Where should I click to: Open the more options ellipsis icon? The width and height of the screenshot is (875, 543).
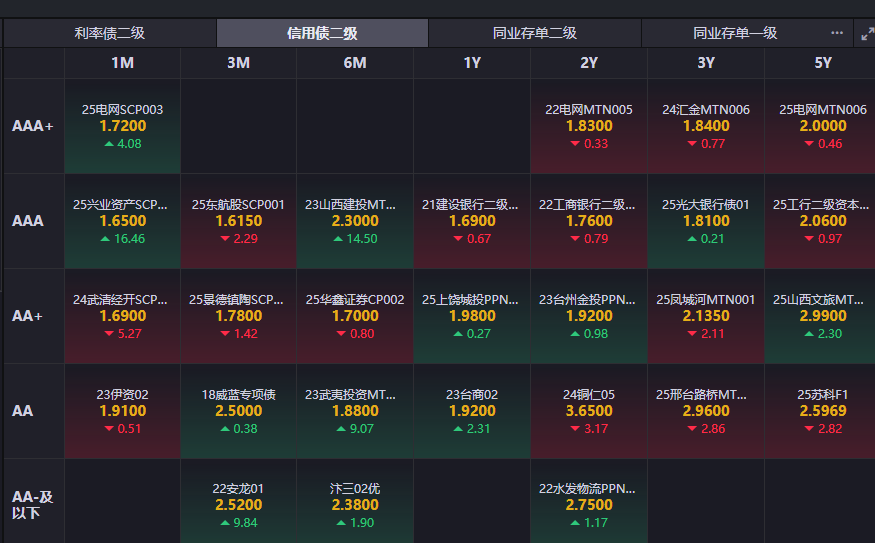836,33
